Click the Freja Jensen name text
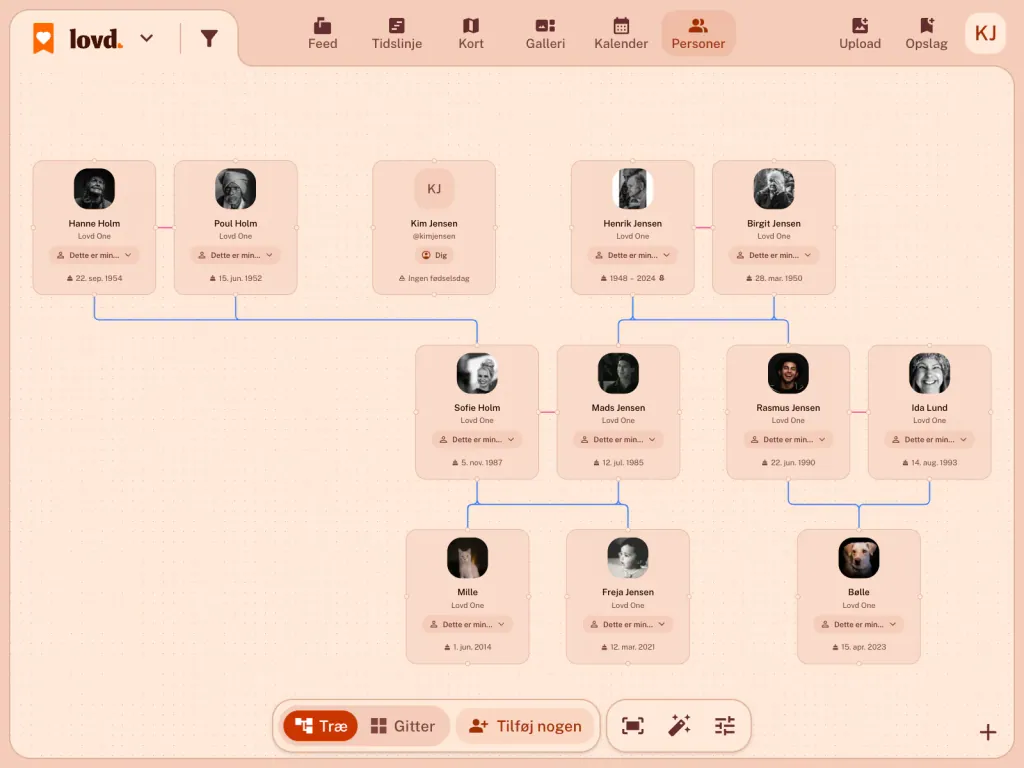The image size is (1024, 768). point(628,592)
